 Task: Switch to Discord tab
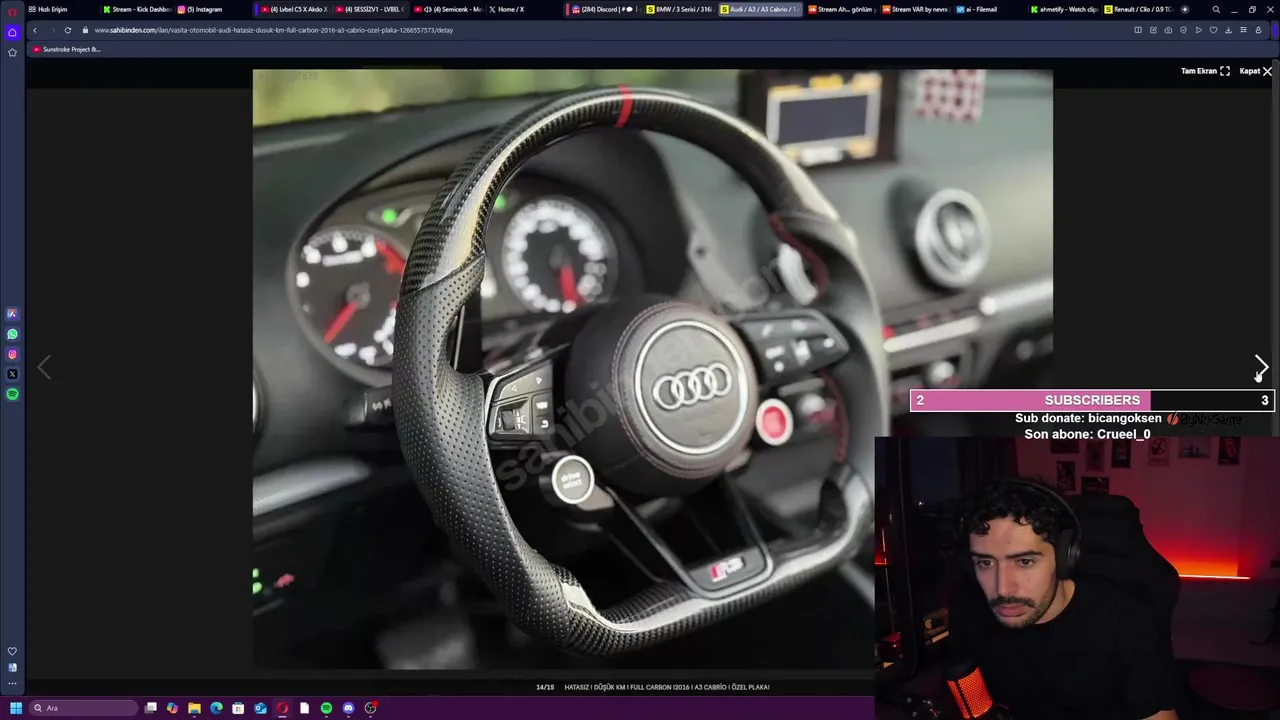tap(603, 9)
